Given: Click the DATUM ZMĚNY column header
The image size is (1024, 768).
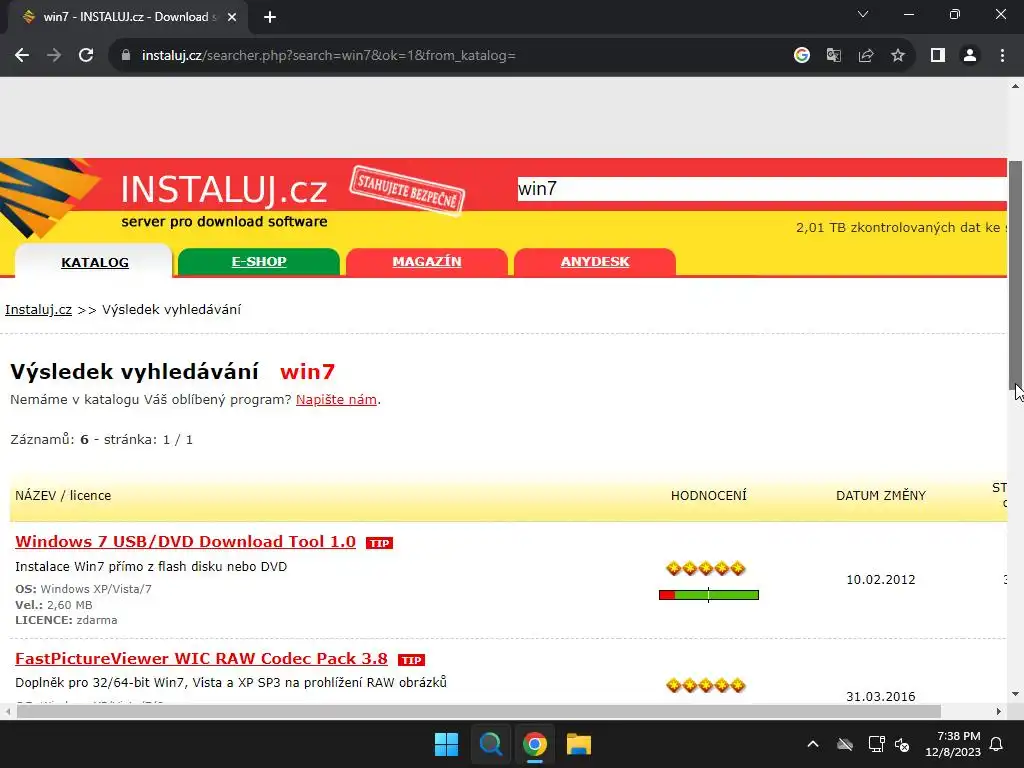Looking at the screenshot, I should [881, 496].
